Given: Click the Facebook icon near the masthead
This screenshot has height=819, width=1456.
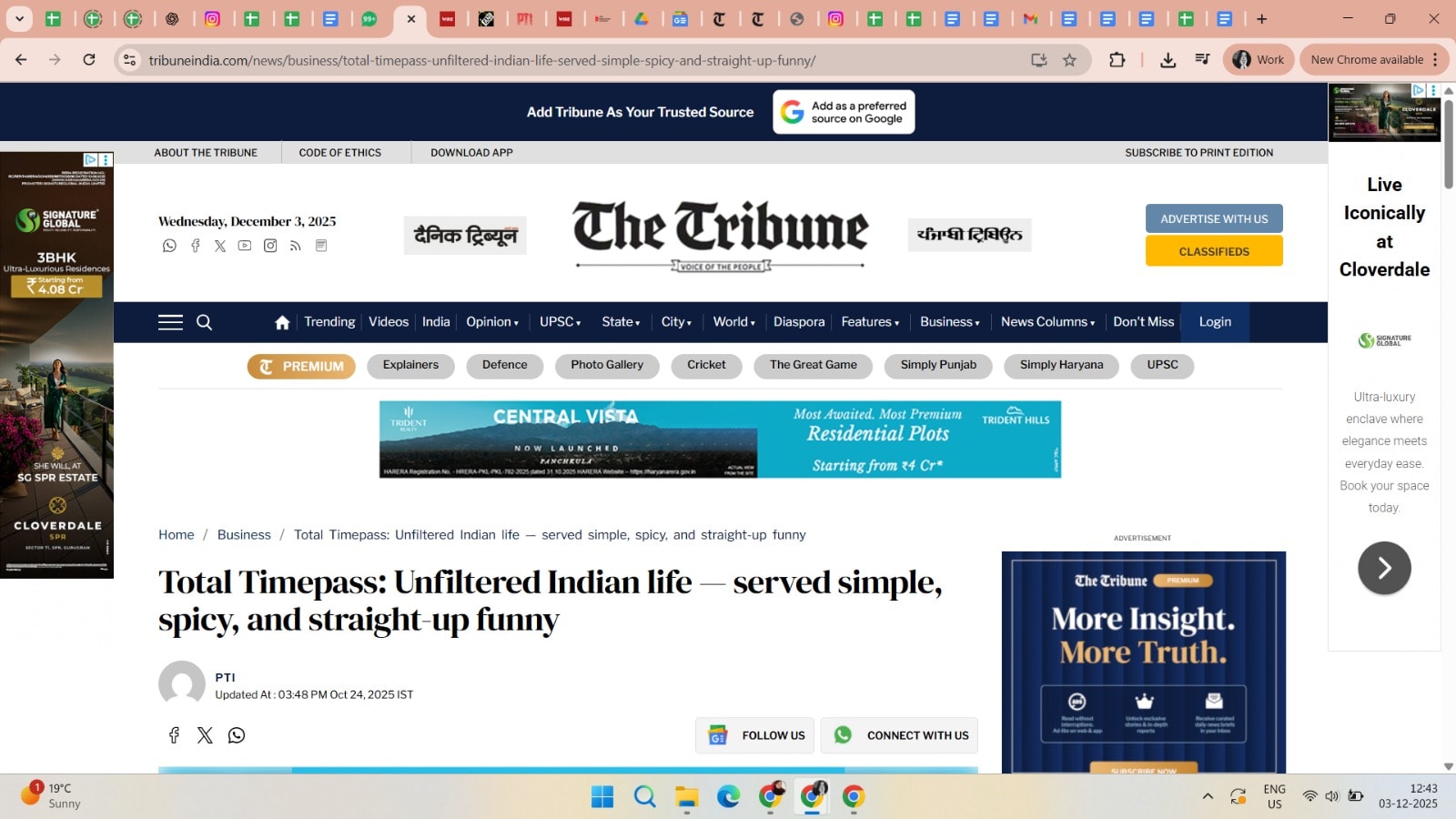Looking at the screenshot, I should pos(195,245).
